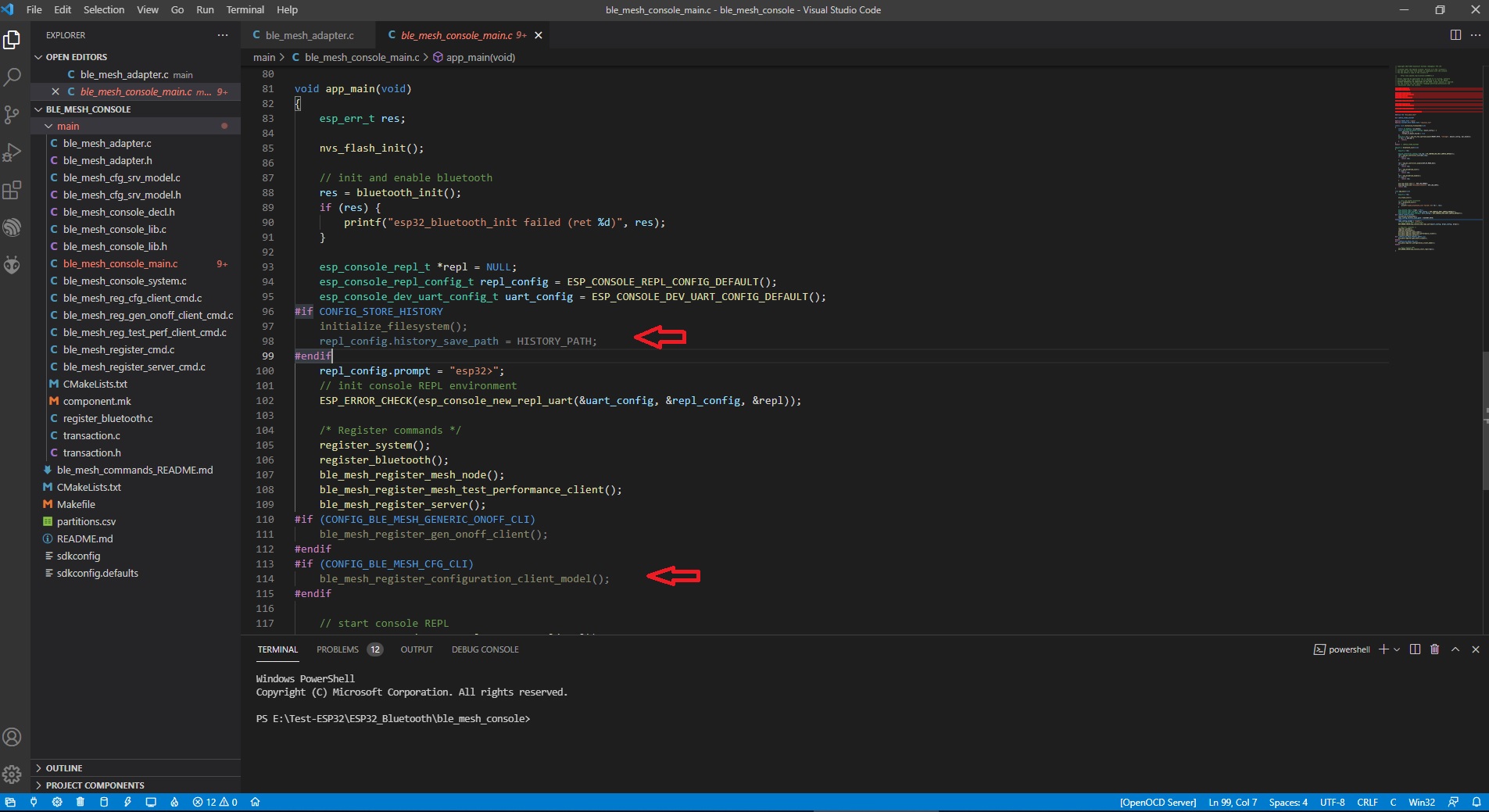1489x812 pixels.
Task: Collapse the BLE_MESH_CONSOLE folder section
Action: (88, 109)
